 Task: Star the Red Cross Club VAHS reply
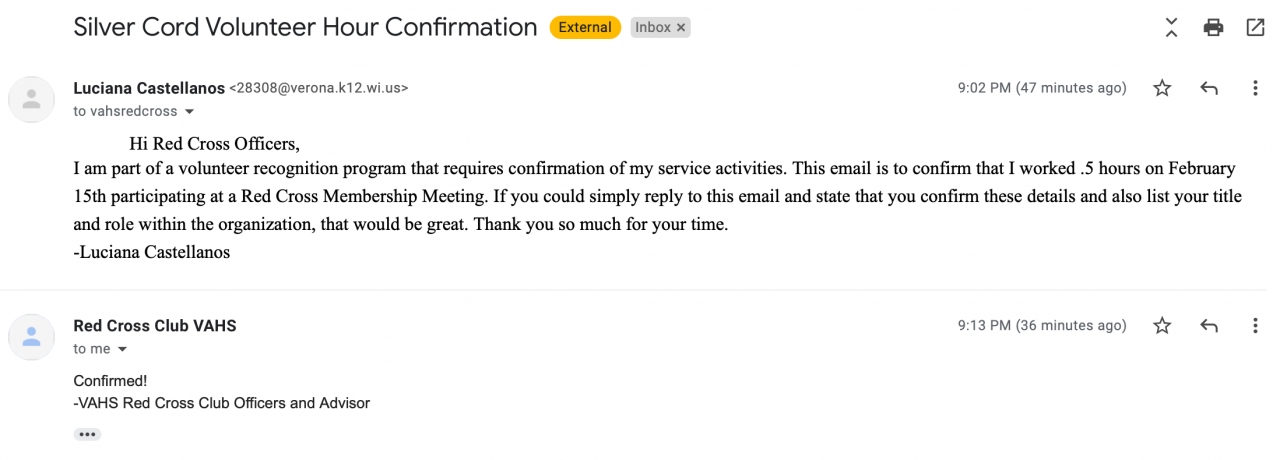1162,326
